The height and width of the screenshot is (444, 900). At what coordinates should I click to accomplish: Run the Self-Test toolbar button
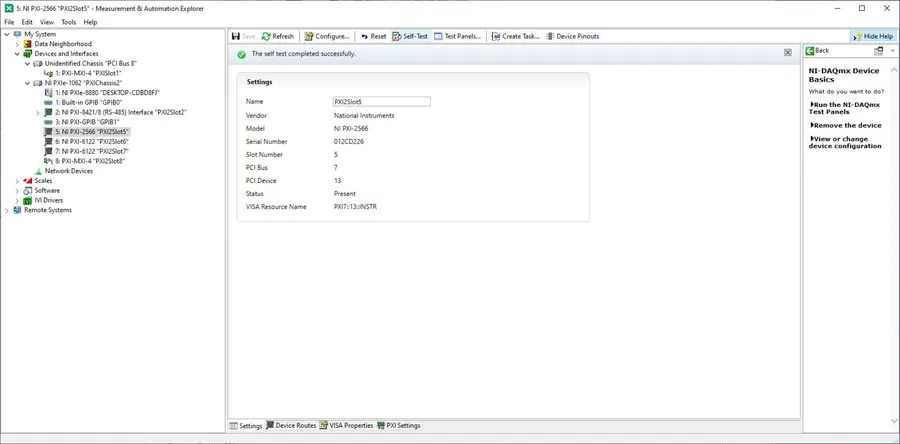[410, 36]
